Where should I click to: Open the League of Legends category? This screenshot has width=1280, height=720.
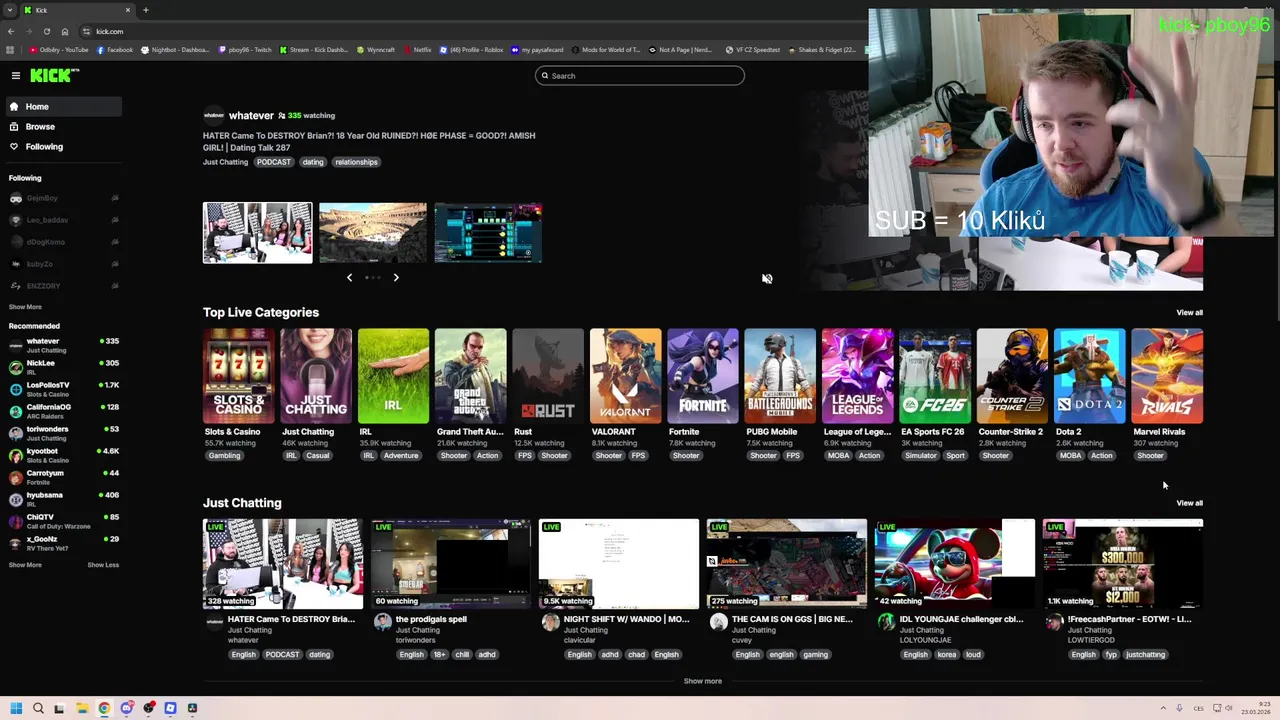[x=858, y=376]
